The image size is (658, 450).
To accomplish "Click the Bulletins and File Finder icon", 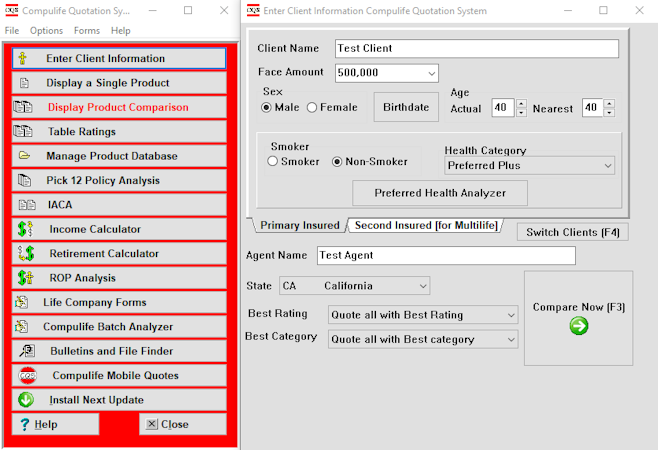I will point(27,351).
